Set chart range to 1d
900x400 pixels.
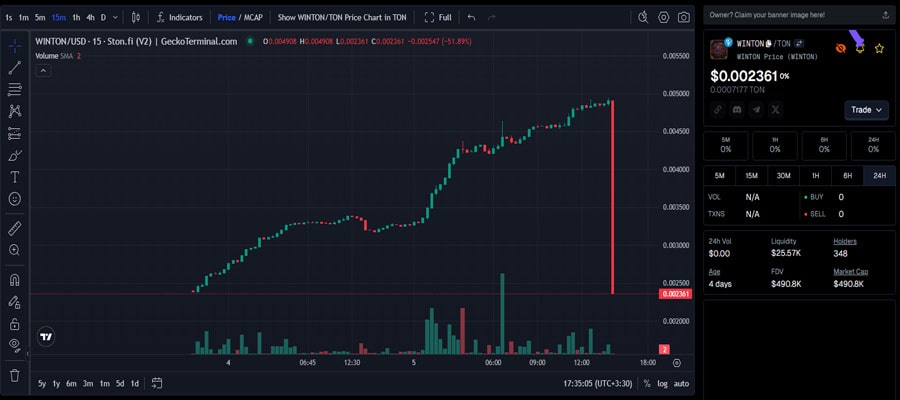(x=134, y=383)
